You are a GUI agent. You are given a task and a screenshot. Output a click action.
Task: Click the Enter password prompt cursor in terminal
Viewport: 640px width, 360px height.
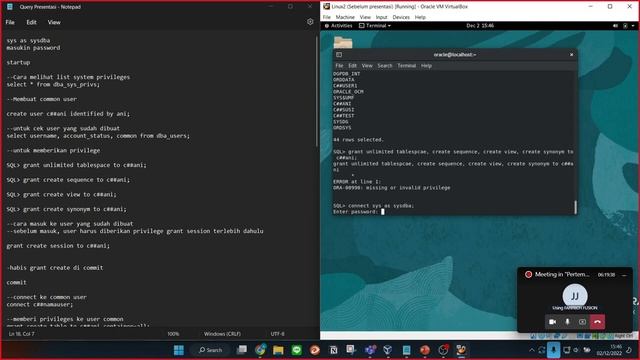click(382, 211)
